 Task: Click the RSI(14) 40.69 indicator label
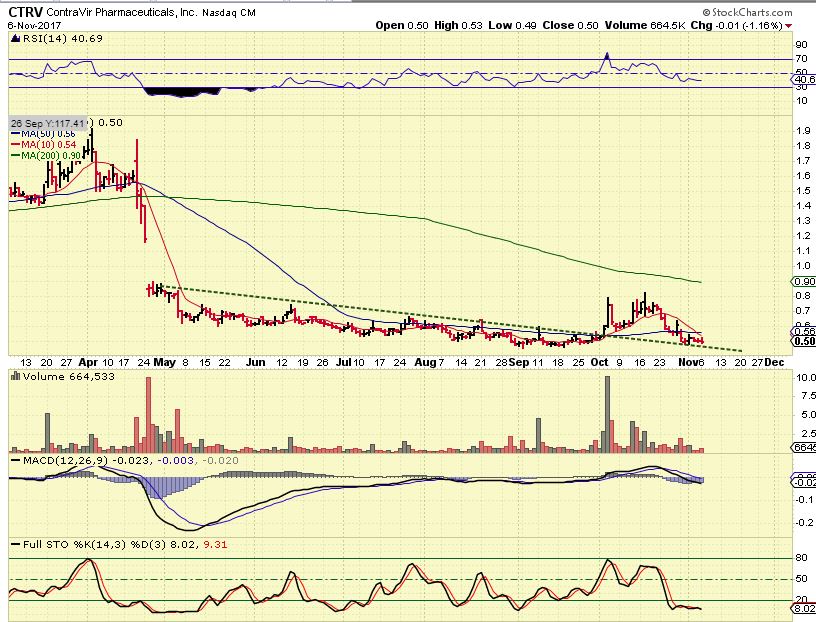(63, 38)
